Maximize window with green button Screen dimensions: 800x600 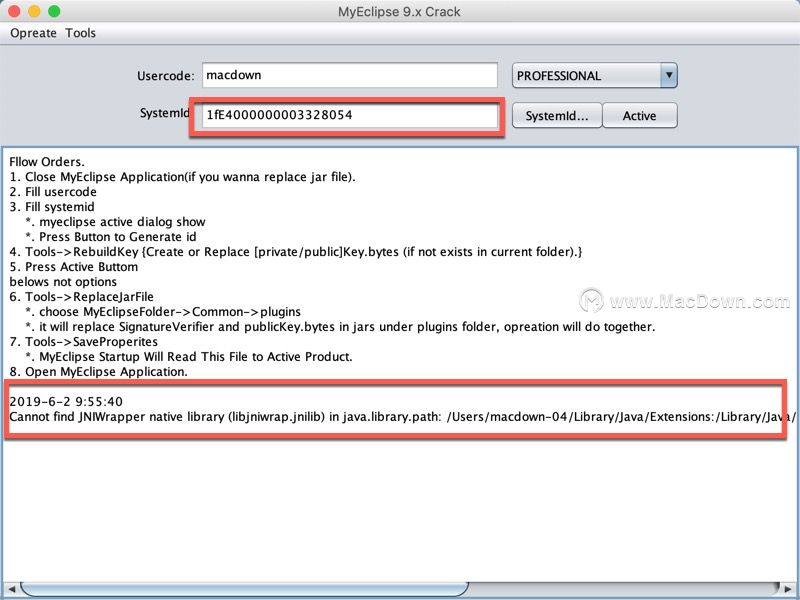(x=54, y=11)
